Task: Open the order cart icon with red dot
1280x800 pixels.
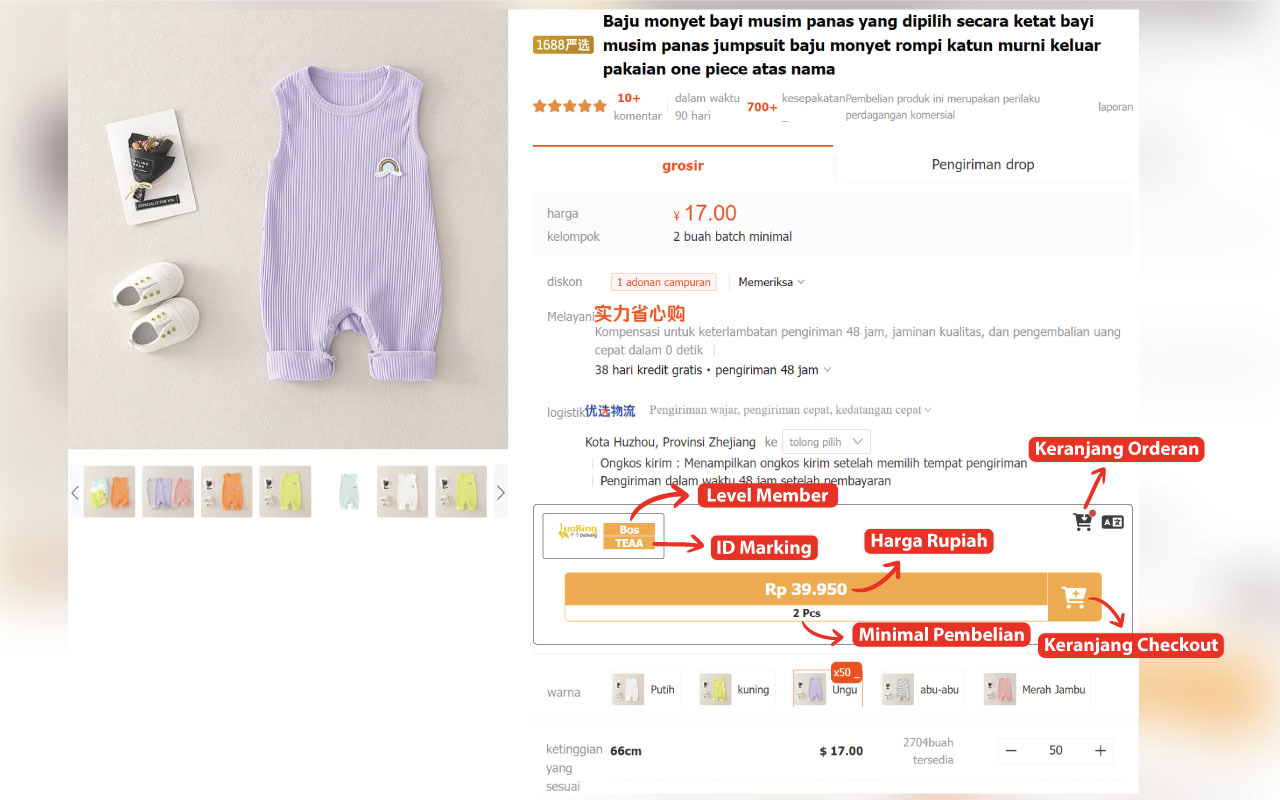Action: click(1082, 521)
